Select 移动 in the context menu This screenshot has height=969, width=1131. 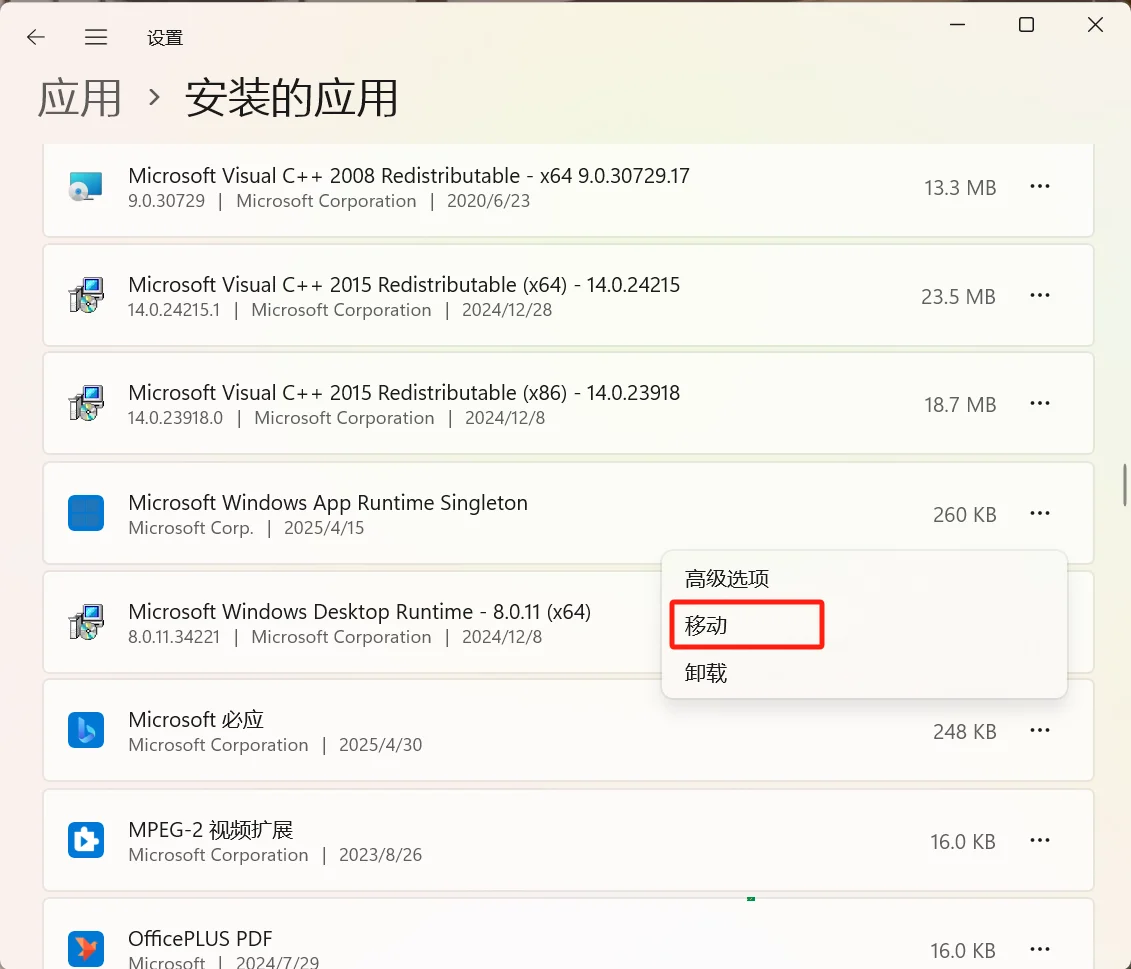click(x=746, y=624)
